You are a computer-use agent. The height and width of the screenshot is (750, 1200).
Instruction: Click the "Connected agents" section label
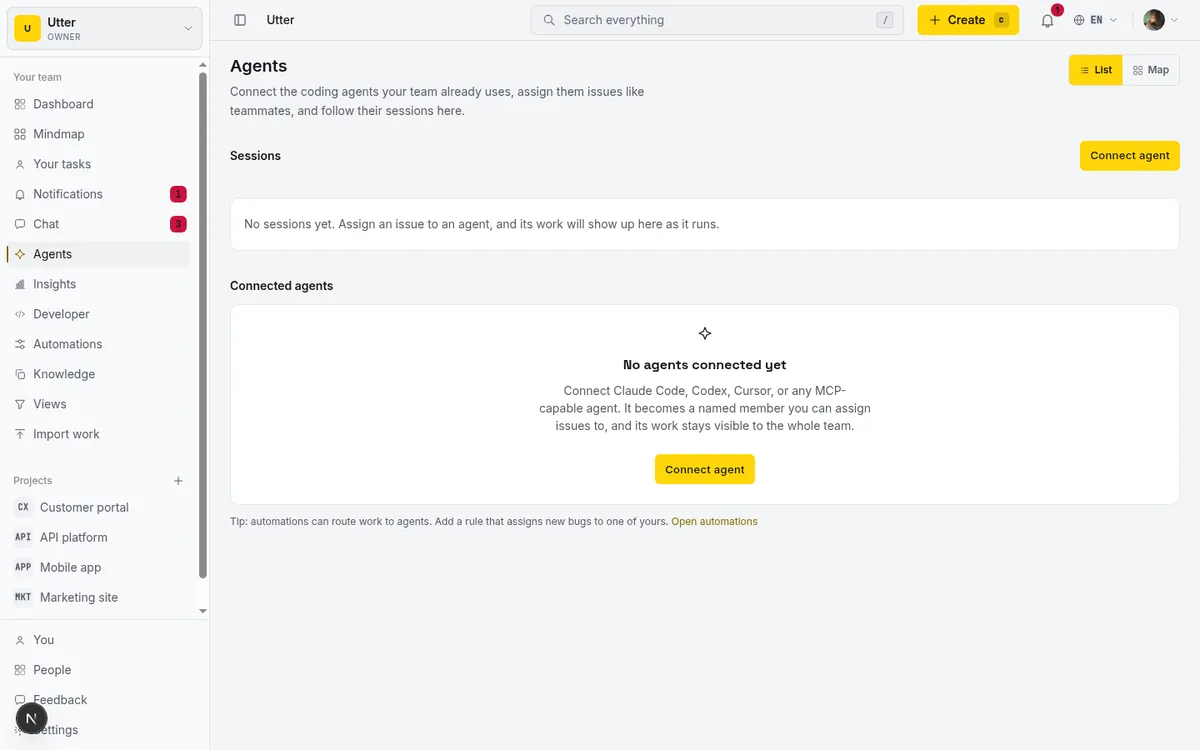click(281, 286)
